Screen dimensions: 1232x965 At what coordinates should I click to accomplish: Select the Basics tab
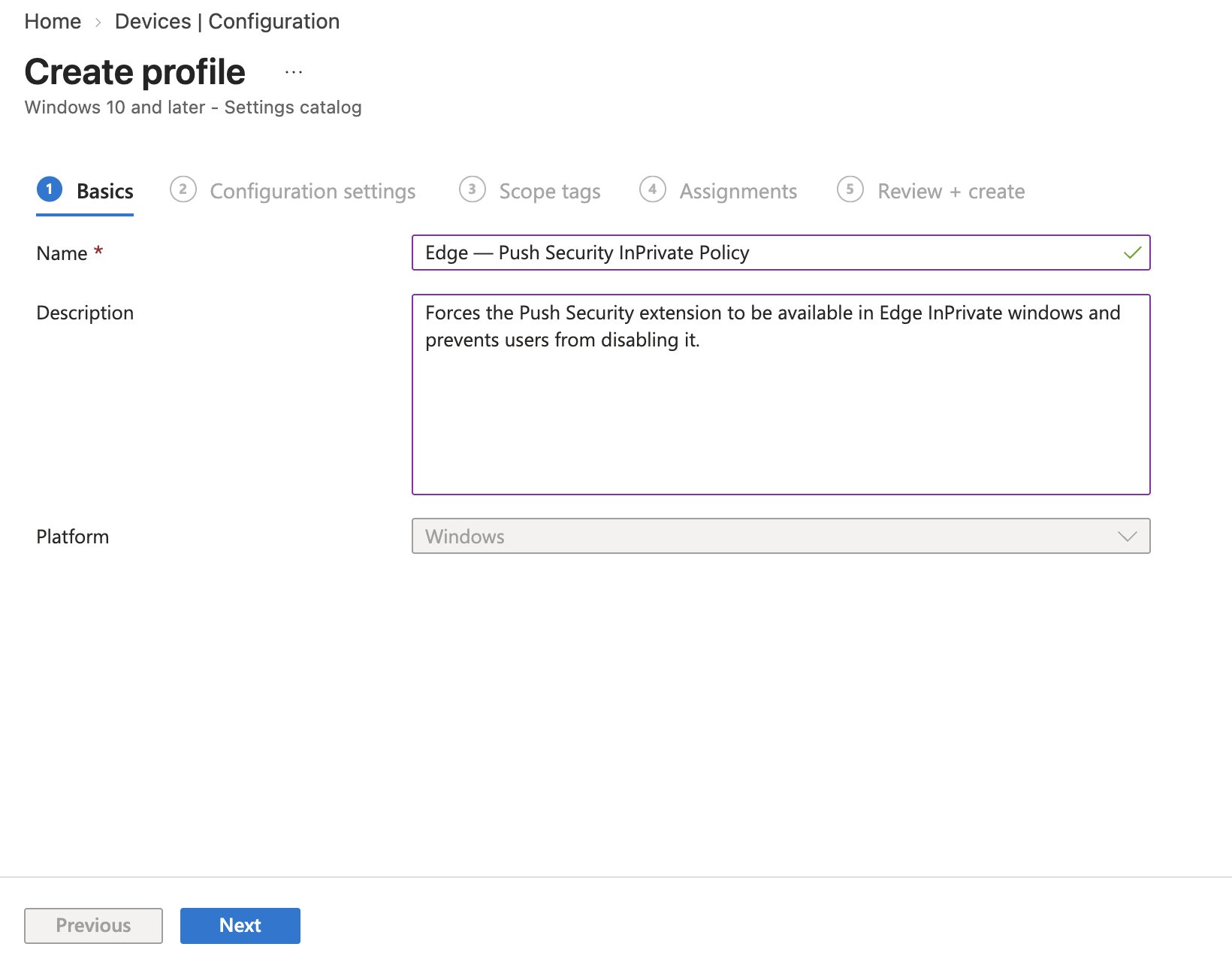point(85,191)
